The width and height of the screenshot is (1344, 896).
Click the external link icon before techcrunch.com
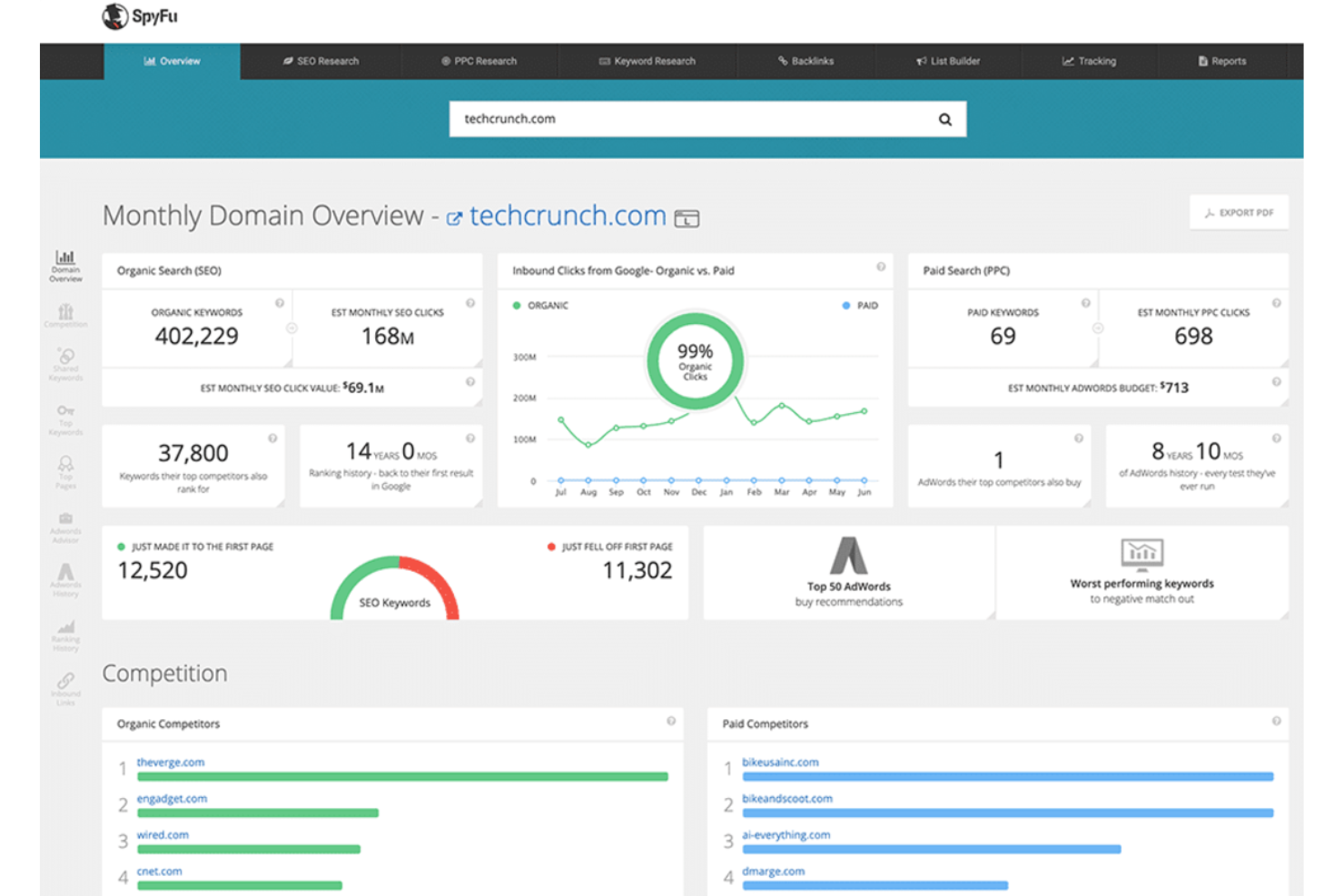(x=454, y=219)
